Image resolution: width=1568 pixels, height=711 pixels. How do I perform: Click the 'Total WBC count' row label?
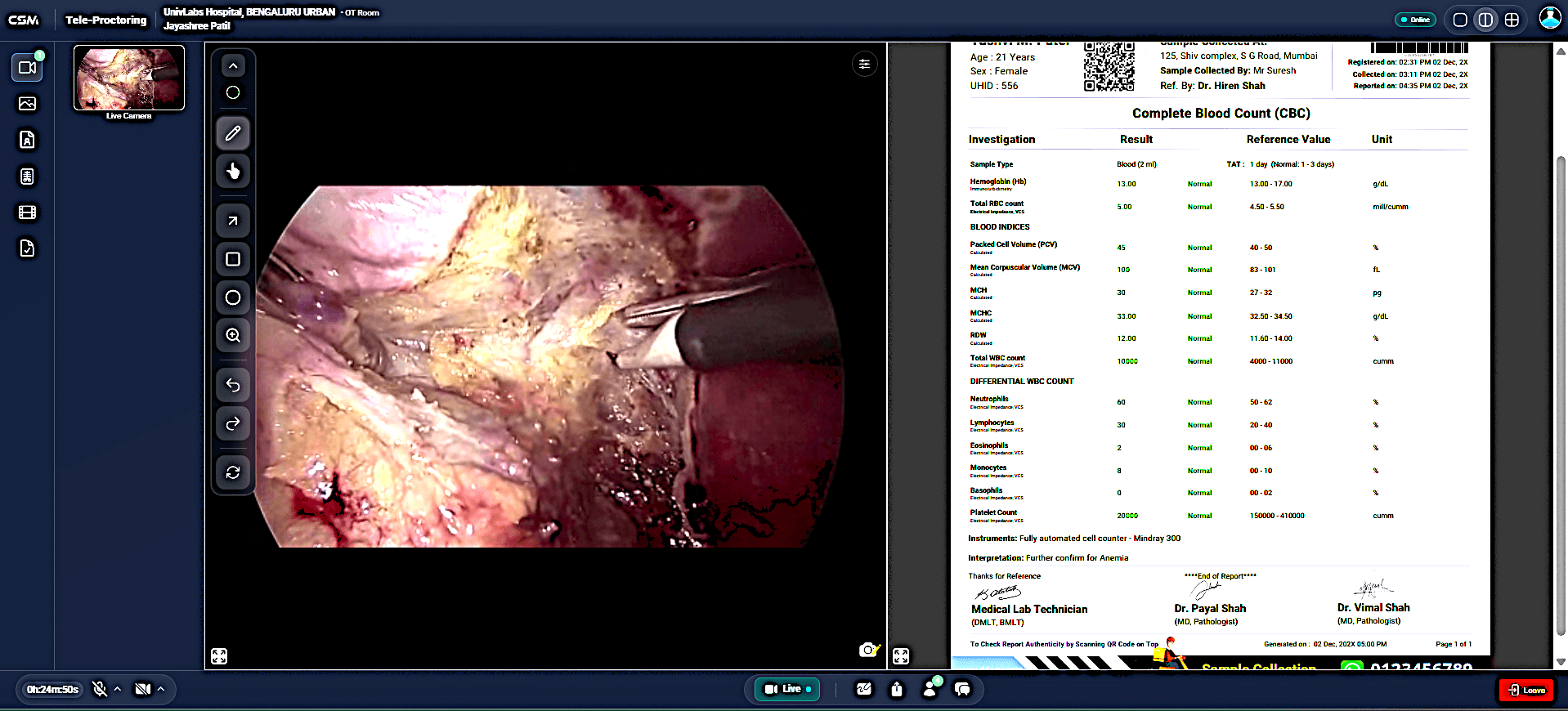point(997,358)
